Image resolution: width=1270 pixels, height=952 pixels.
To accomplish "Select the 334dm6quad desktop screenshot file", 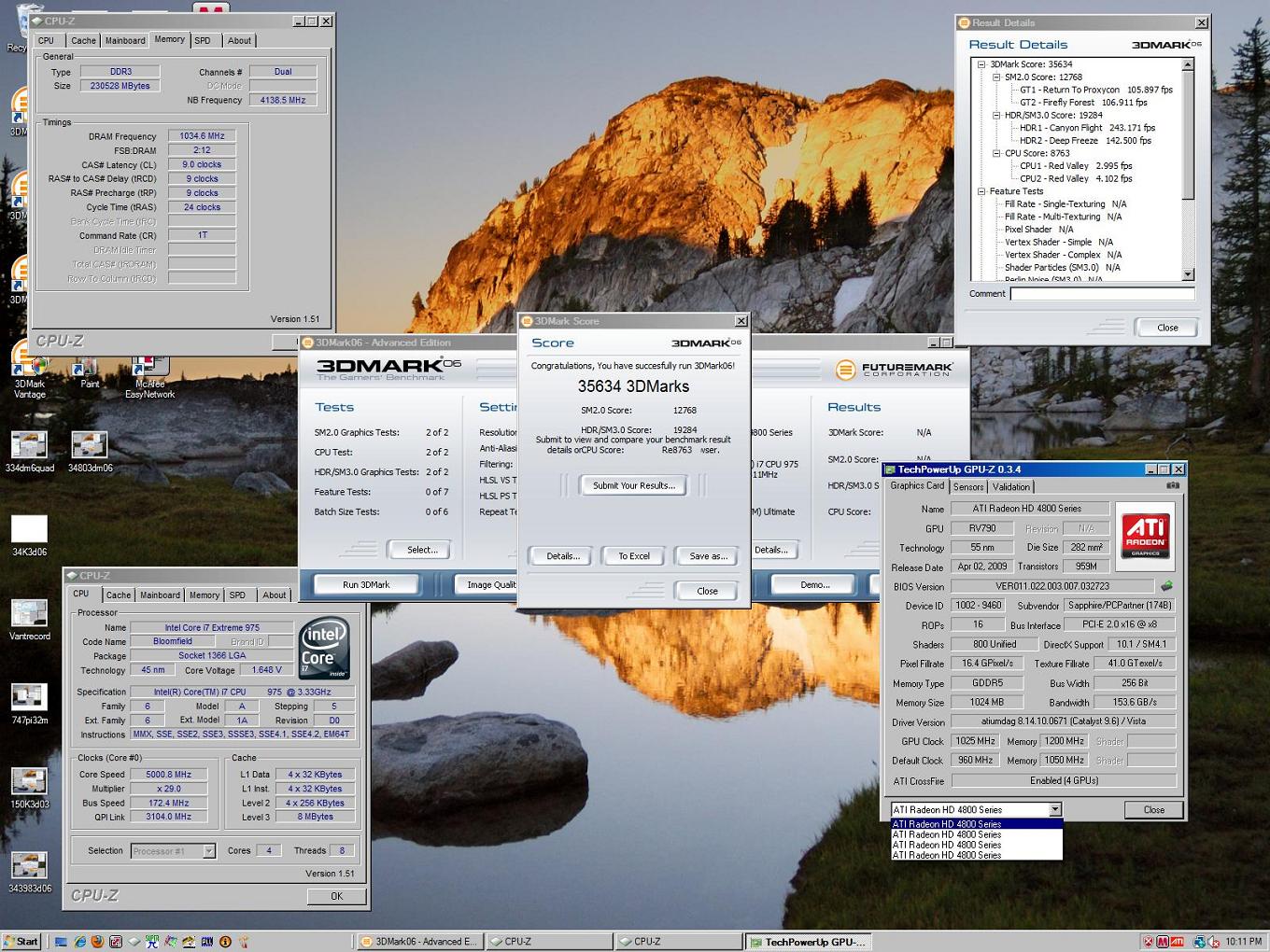I will 29,453.
